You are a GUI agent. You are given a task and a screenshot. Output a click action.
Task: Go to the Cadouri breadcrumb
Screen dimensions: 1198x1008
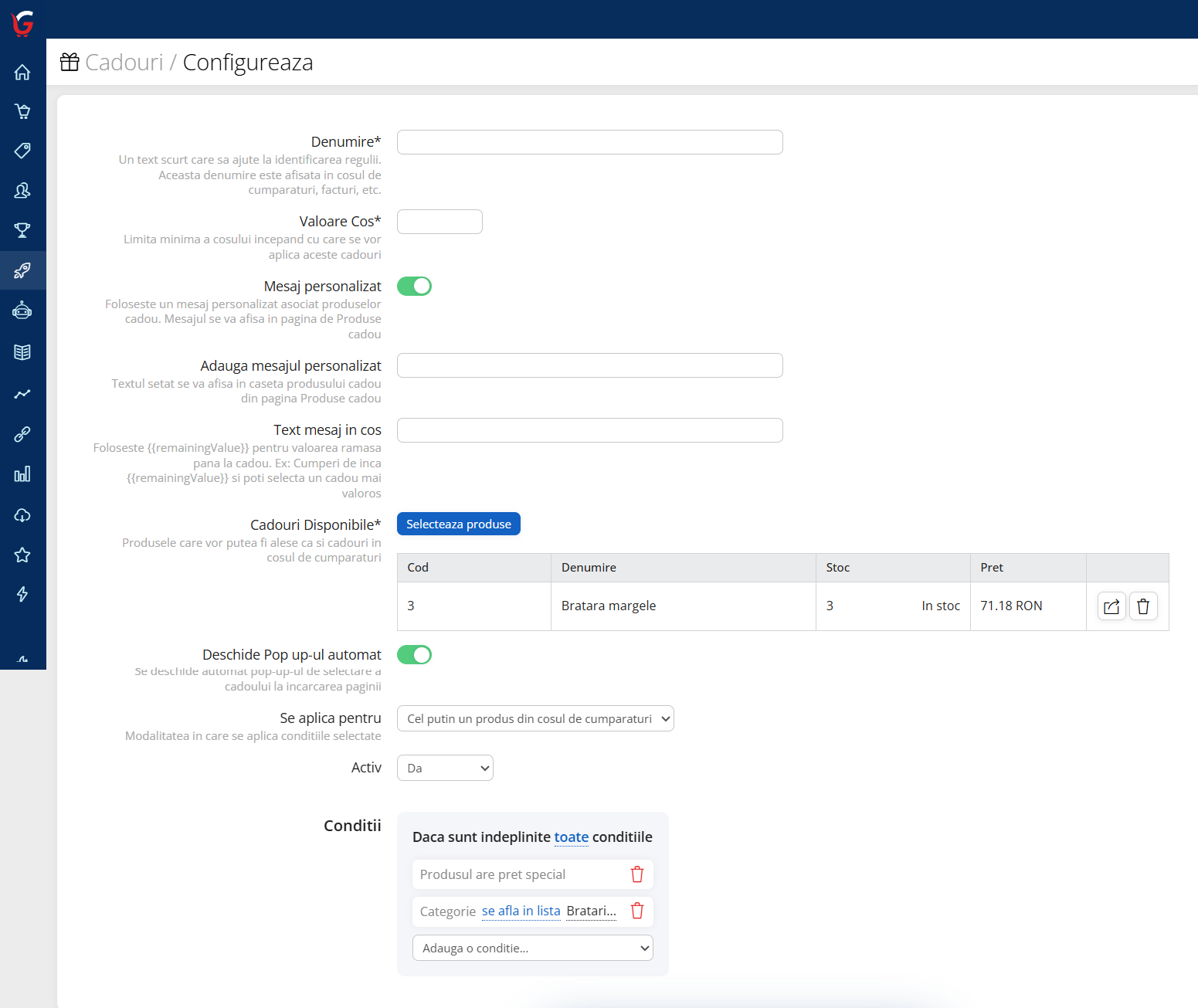(124, 62)
